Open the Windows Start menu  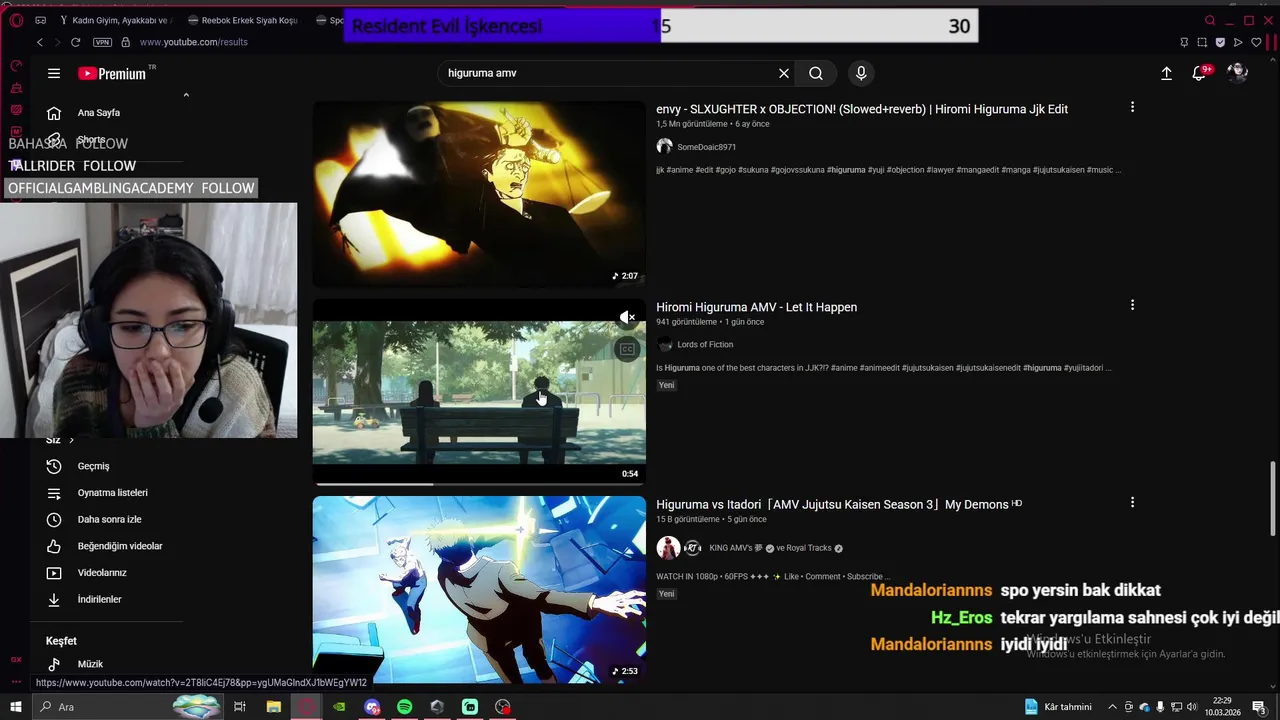[x=15, y=707]
